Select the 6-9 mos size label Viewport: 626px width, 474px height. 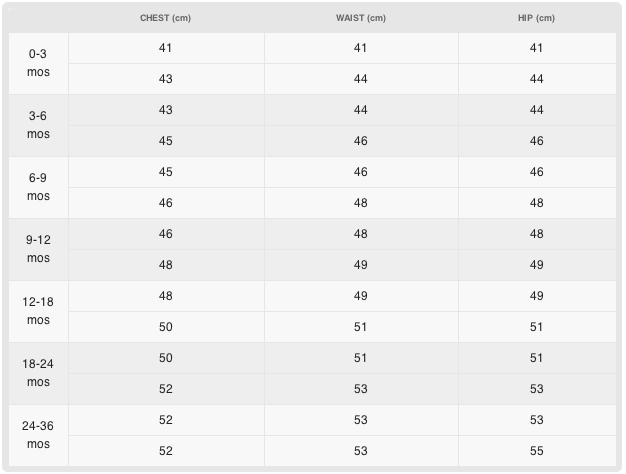[x=38, y=187]
